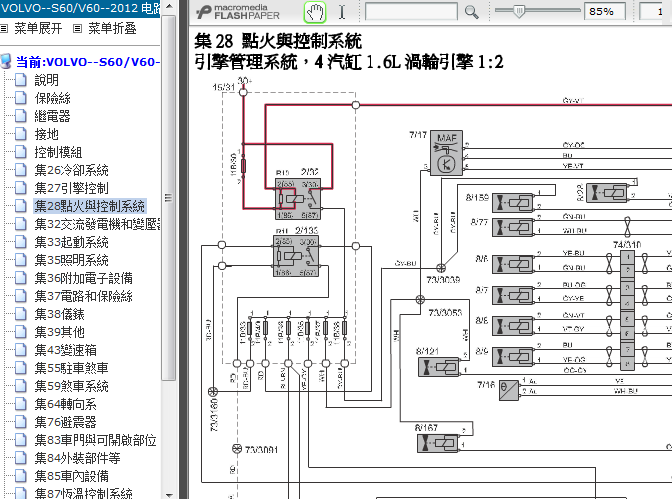The width and height of the screenshot is (672, 499).
Task: Click the page icon beside 集27引擎控制
Action: click(x=21, y=188)
